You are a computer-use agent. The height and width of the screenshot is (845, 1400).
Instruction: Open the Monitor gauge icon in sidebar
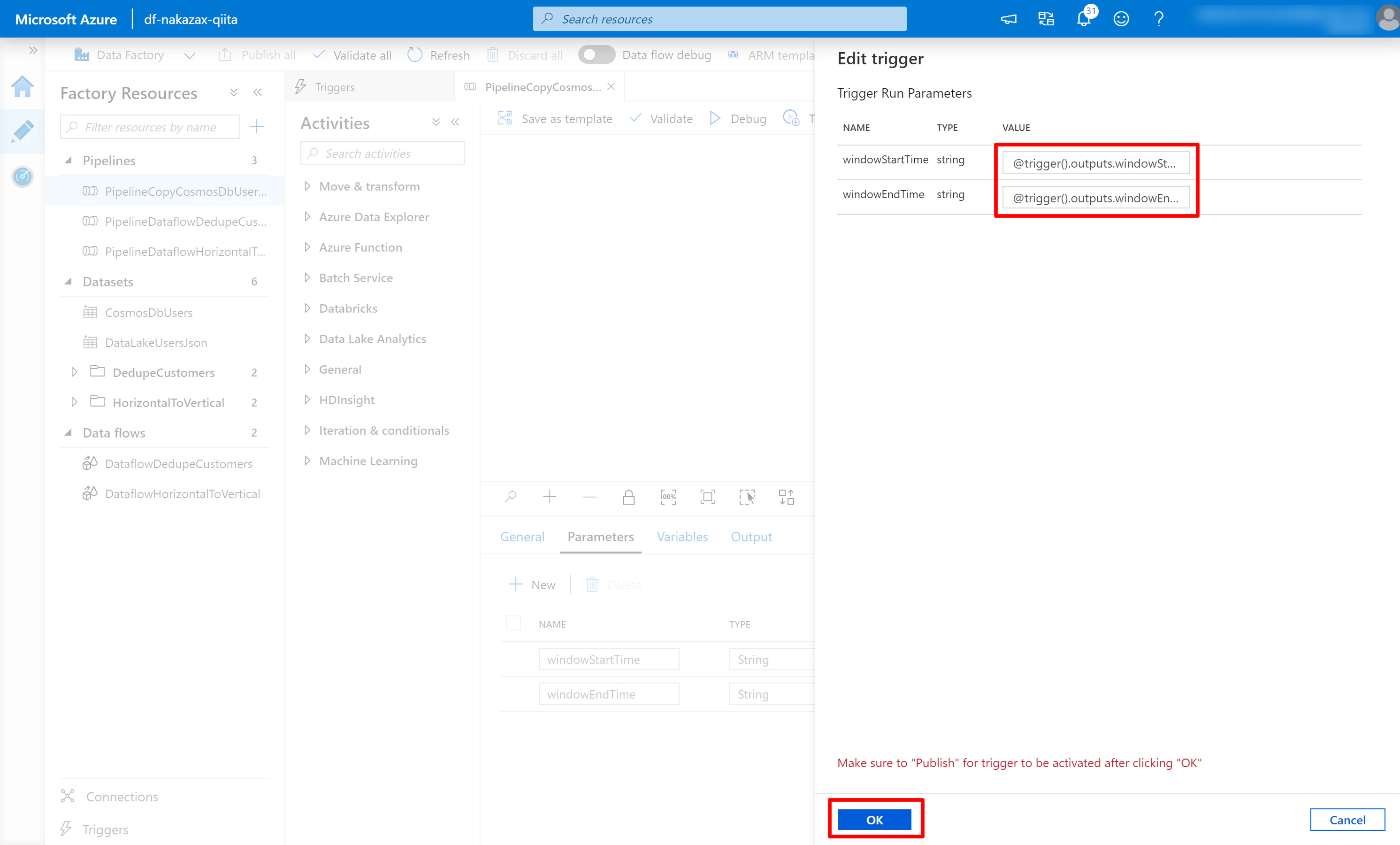click(x=23, y=176)
